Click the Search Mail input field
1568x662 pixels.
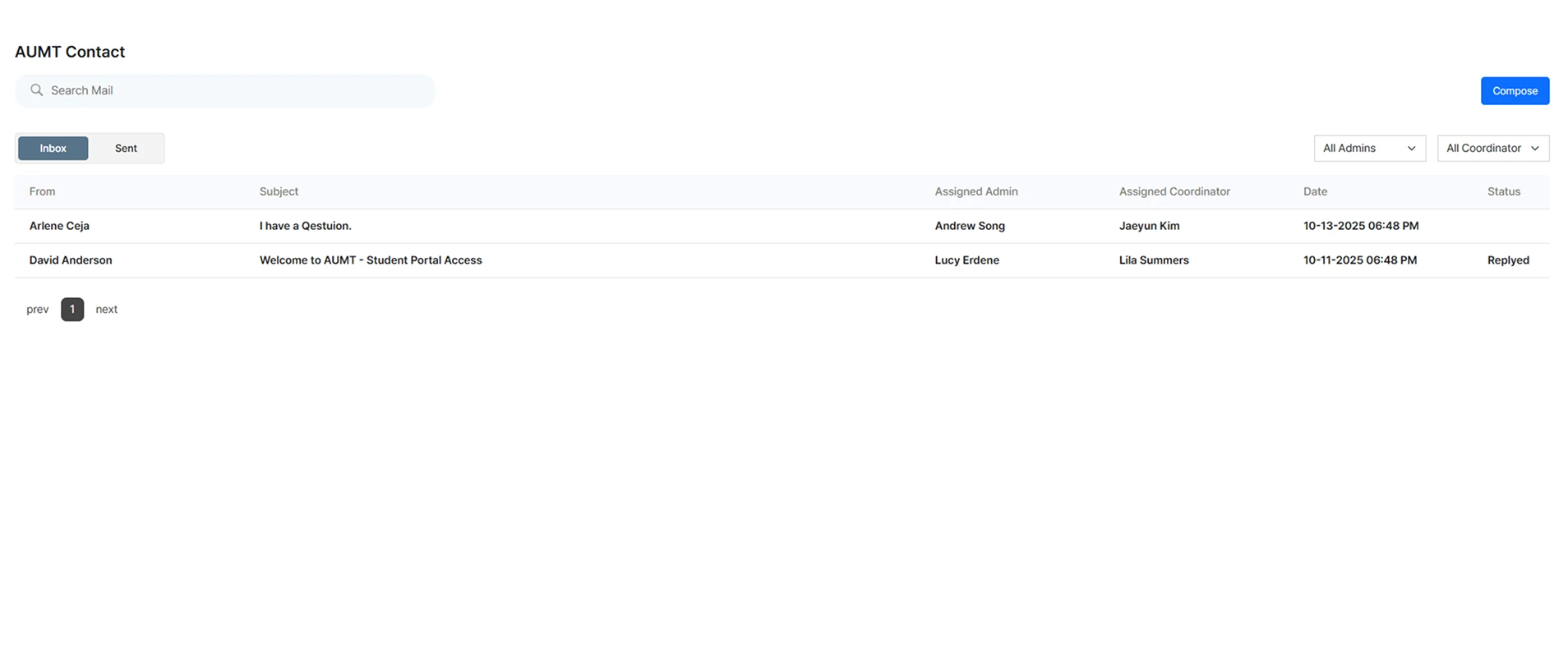[238, 90]
